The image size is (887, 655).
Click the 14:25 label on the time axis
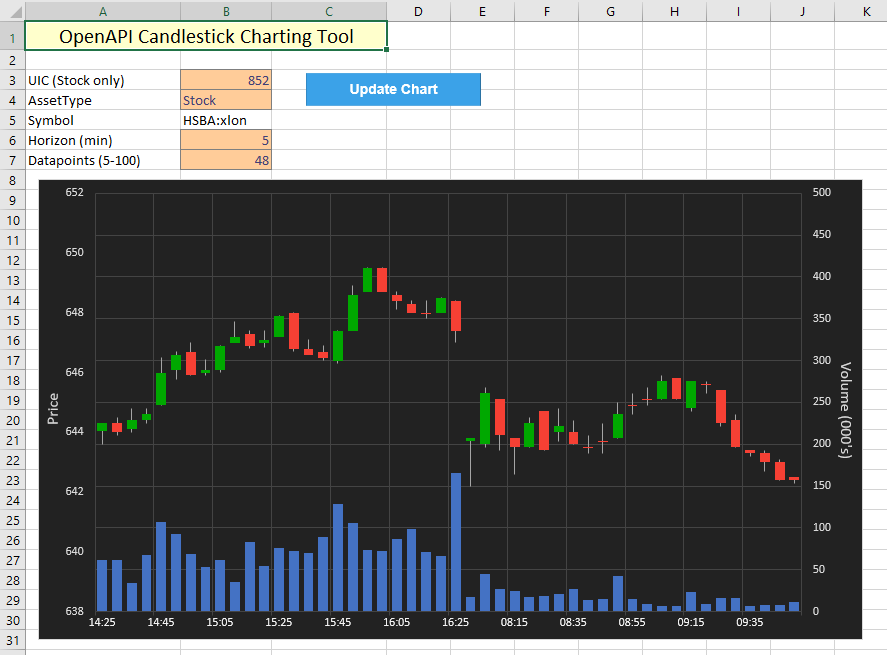click(102, 622)
